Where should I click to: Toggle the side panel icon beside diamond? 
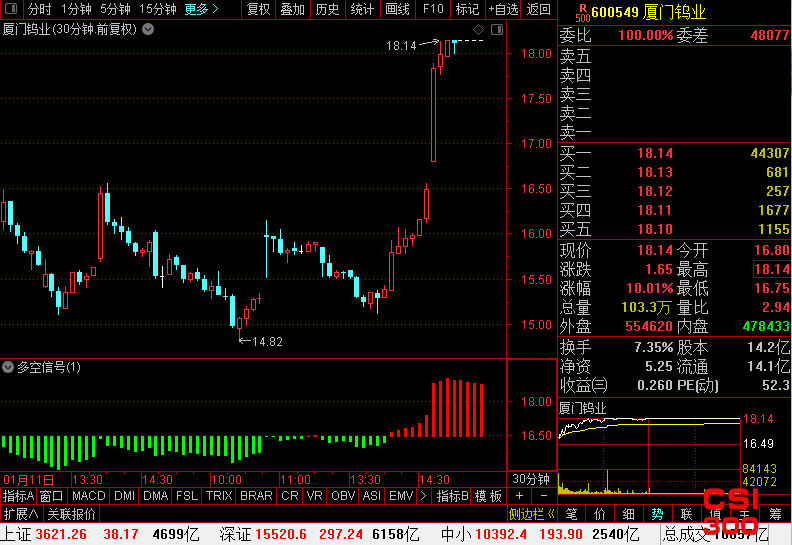click(x=497, y=29)
